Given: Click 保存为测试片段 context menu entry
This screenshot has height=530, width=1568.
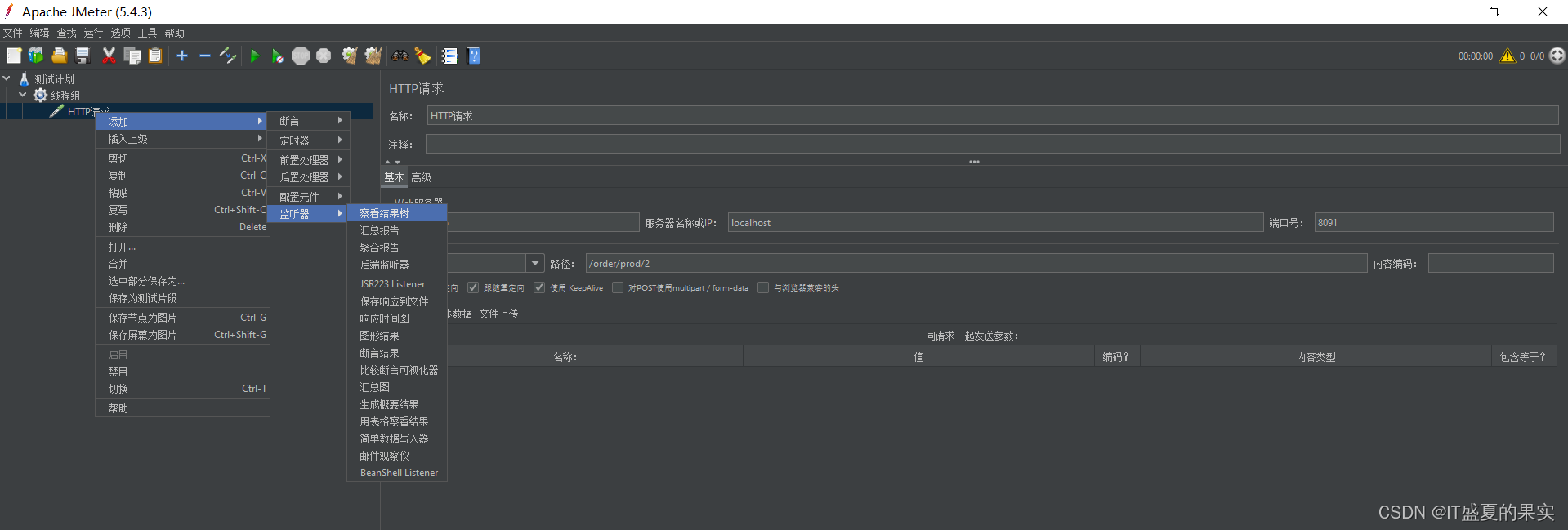Looking at the screenshot, I should [182, 298].
